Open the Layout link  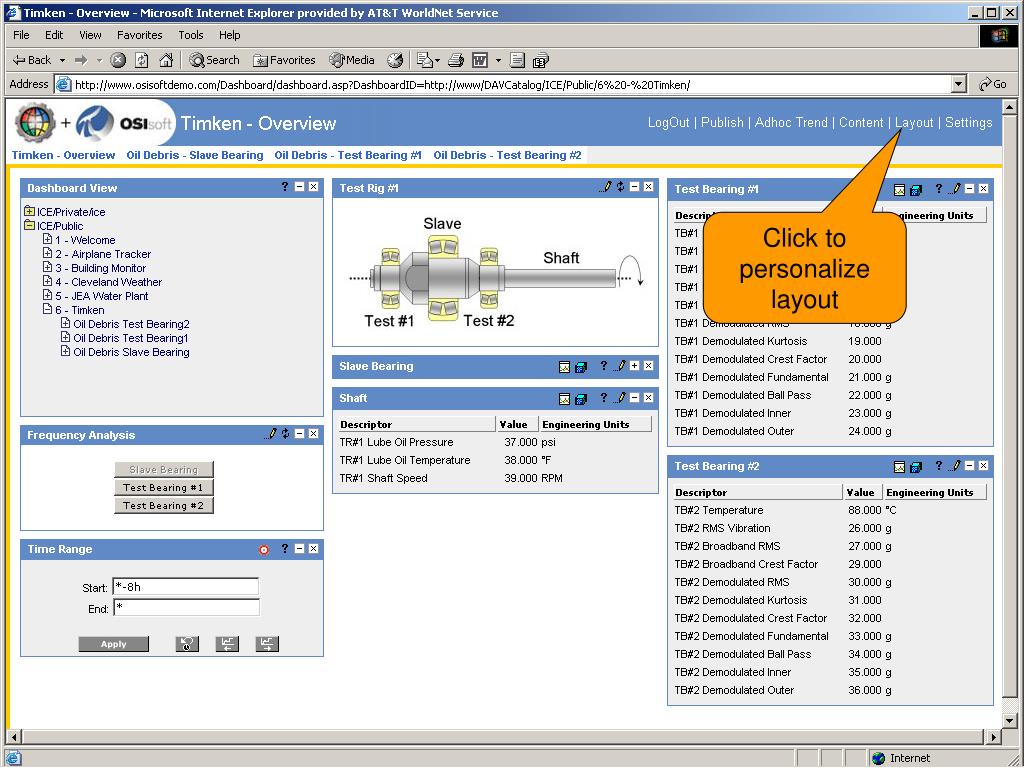(x=914, y=123)
